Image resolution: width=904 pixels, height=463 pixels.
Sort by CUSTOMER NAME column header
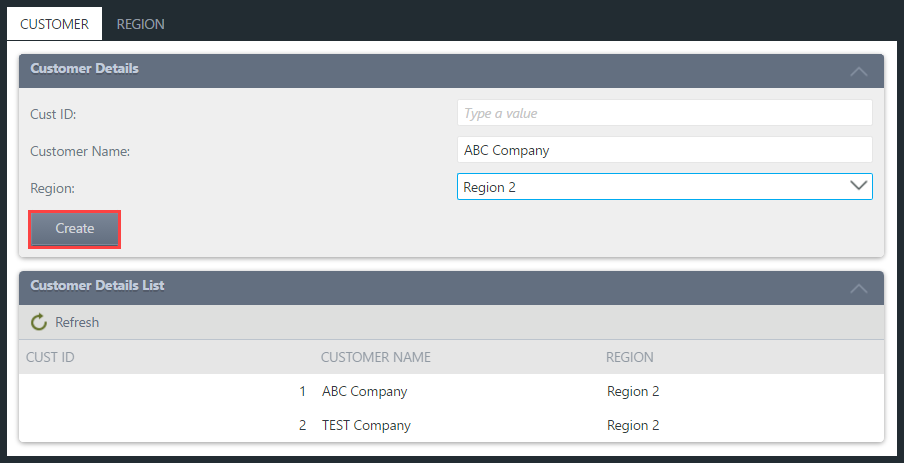tap(375, 357)
